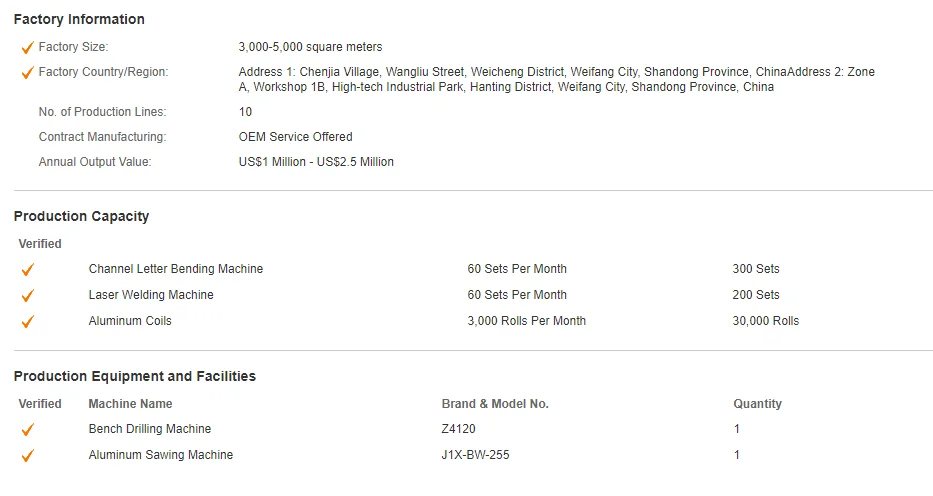This screenshot has width=933, height=496.
Task: Click the Production Capacity heading
Action: (x=81, y=216)
